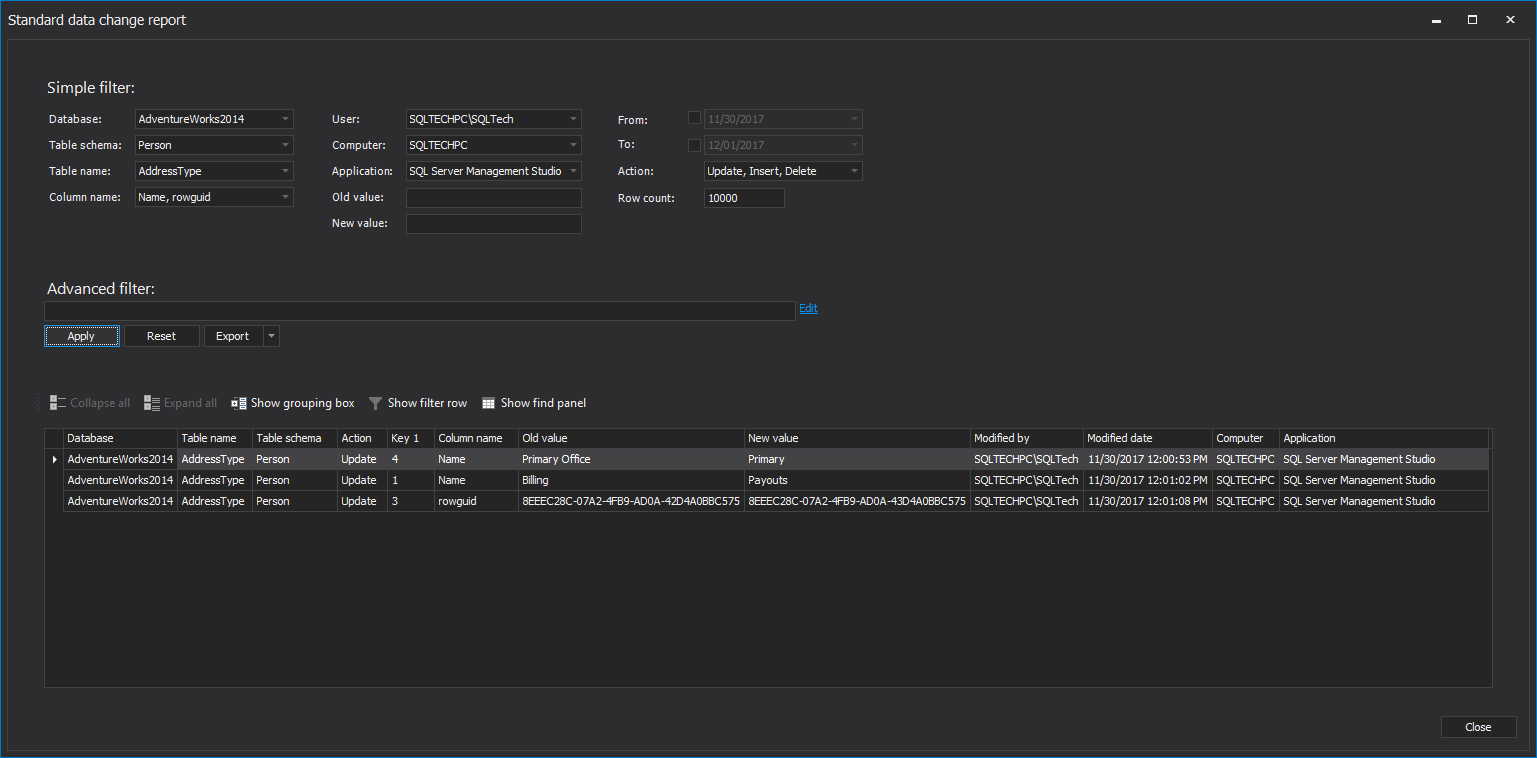Click the Collapse all icon
The width and height of the screenshot is (1537, 758).
[x=58, y=403]
